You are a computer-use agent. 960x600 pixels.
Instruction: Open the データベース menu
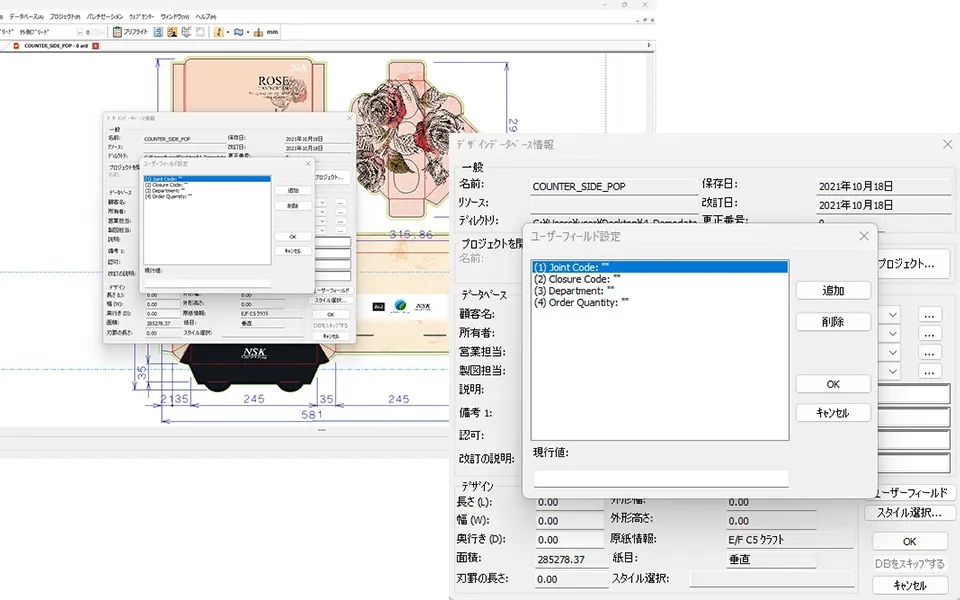27,17
